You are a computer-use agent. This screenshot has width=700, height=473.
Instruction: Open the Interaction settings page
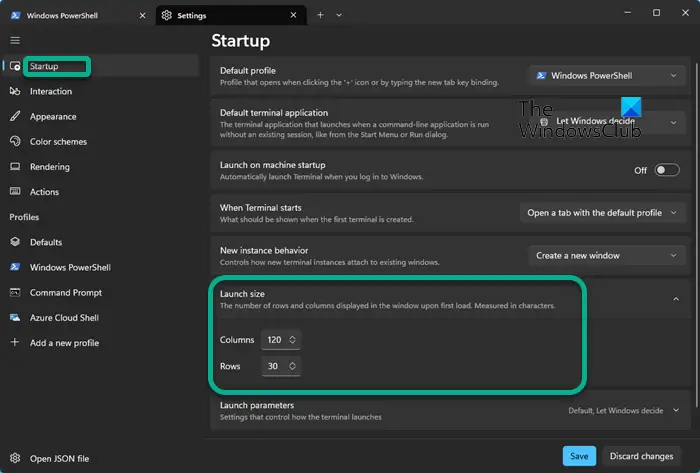[x=101, y=91]
